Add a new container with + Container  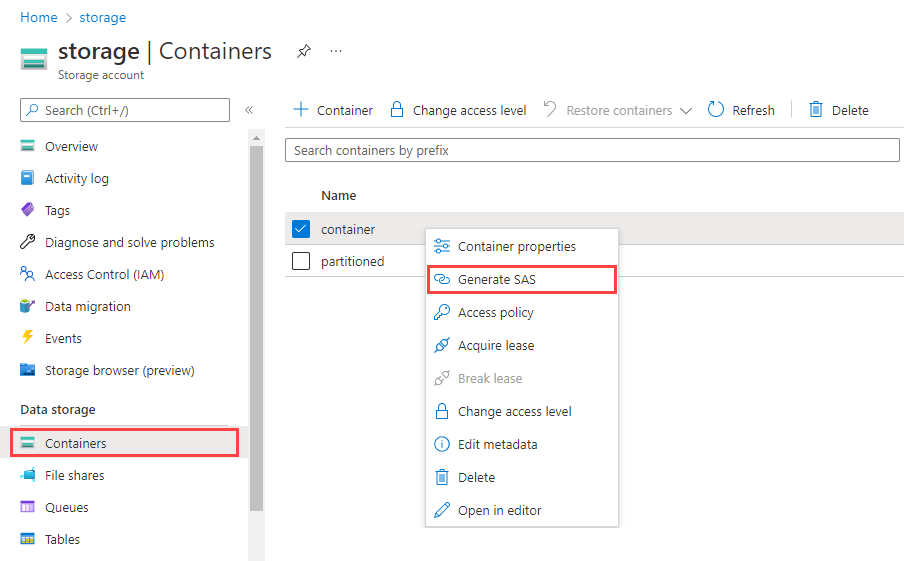[333, 110]
